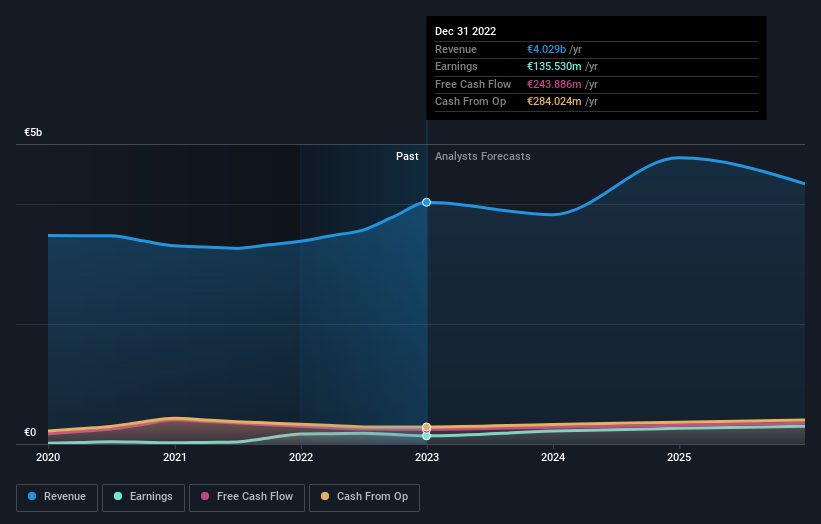Click the Revenue row label in tooltip
Viewport: 821px width, 524px height.
456,49
